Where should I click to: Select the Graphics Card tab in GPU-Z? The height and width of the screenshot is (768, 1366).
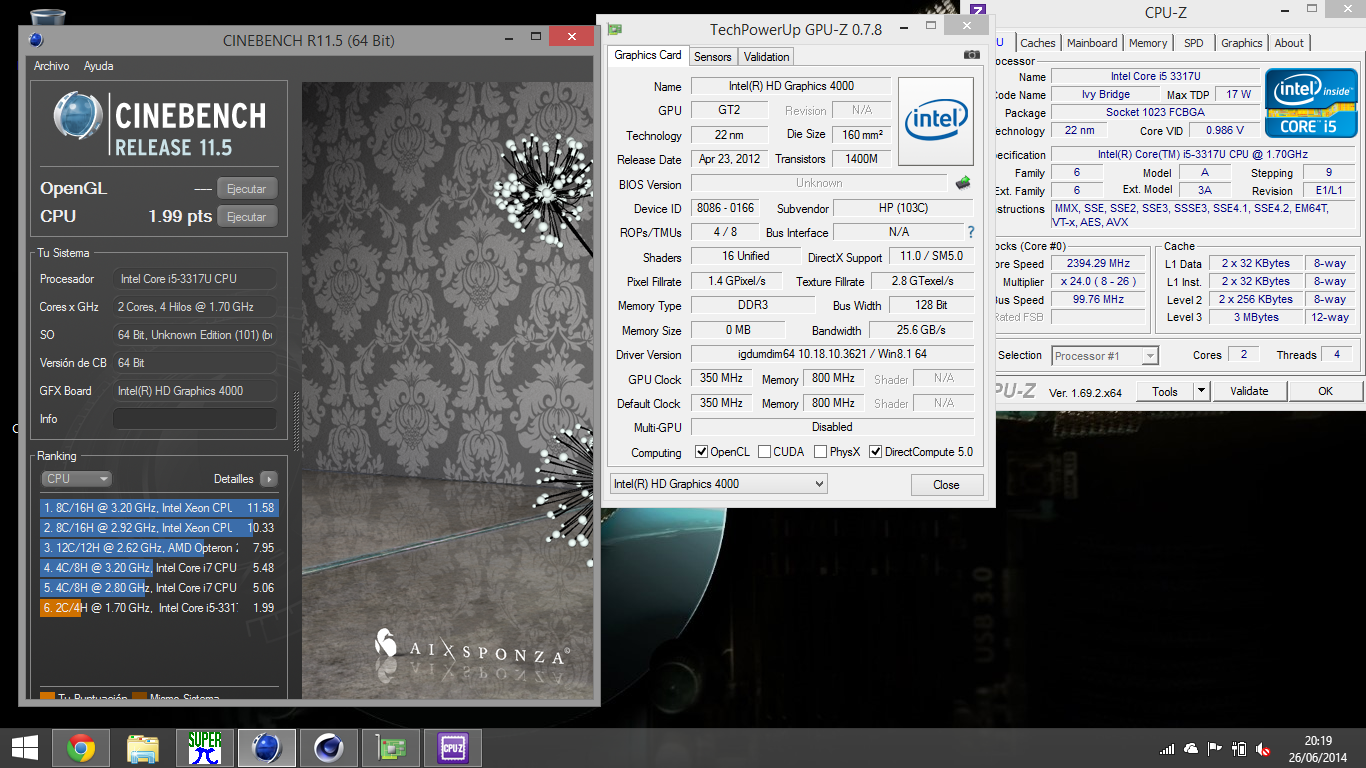point(648,56)
